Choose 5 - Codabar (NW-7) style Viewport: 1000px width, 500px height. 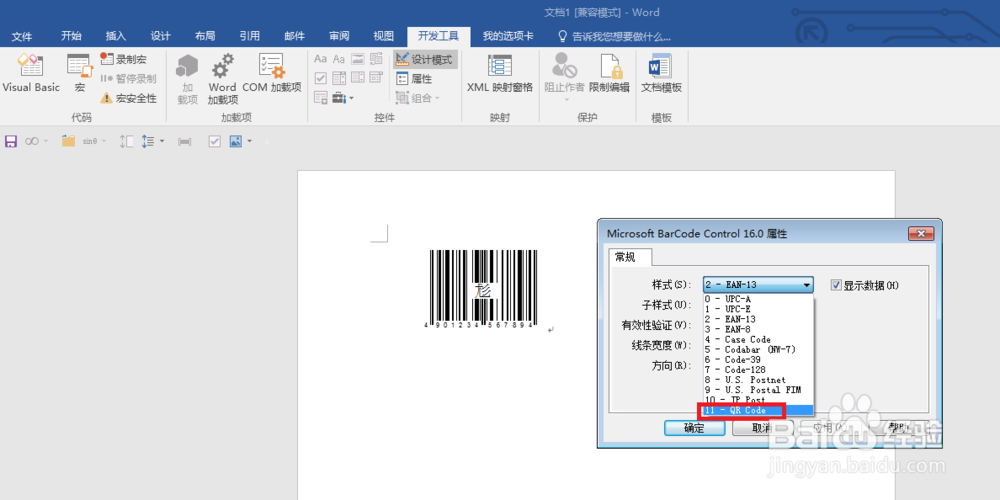coord(758,349)
